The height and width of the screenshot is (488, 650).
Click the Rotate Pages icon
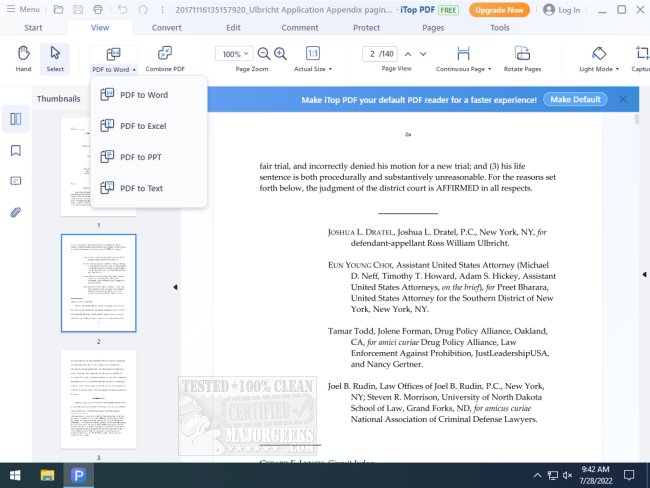(522, 53)
